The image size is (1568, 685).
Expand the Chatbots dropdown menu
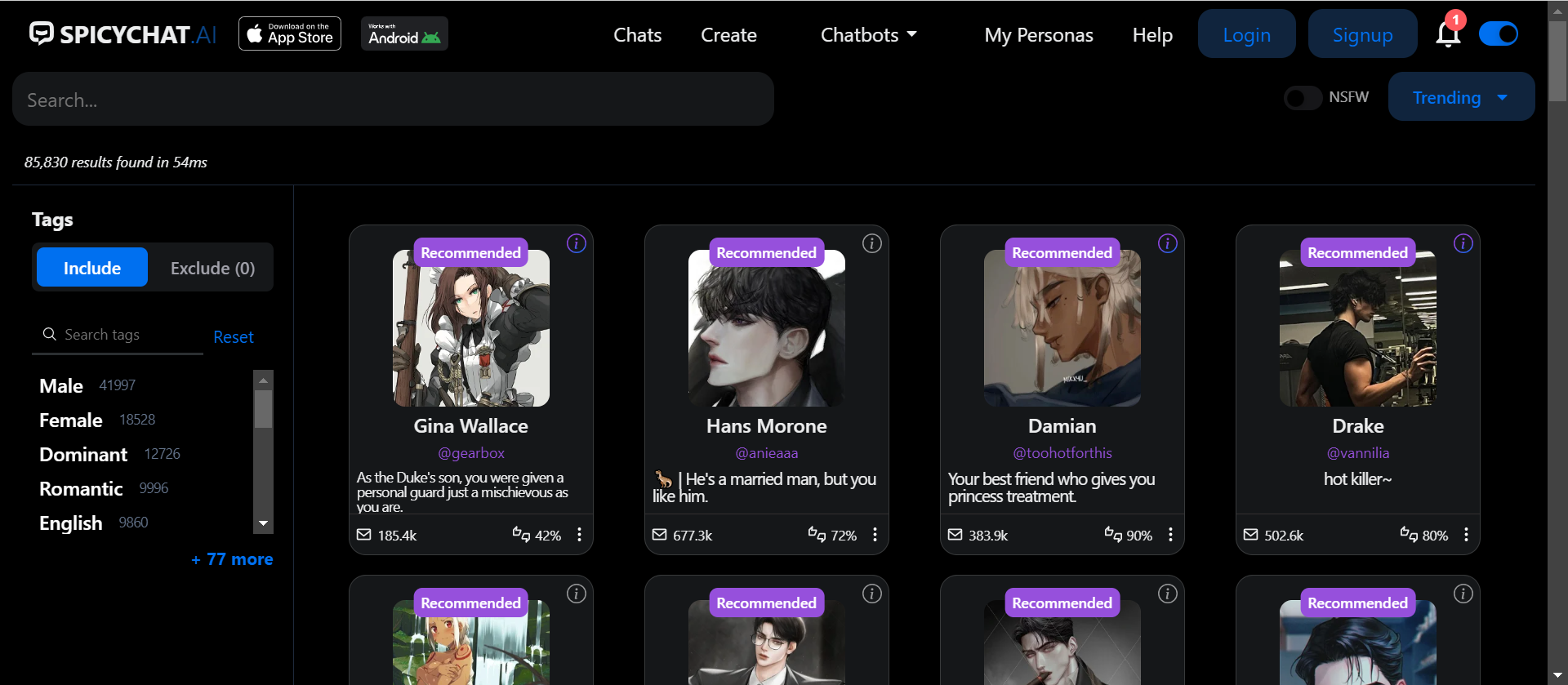[x=868, y=35]
